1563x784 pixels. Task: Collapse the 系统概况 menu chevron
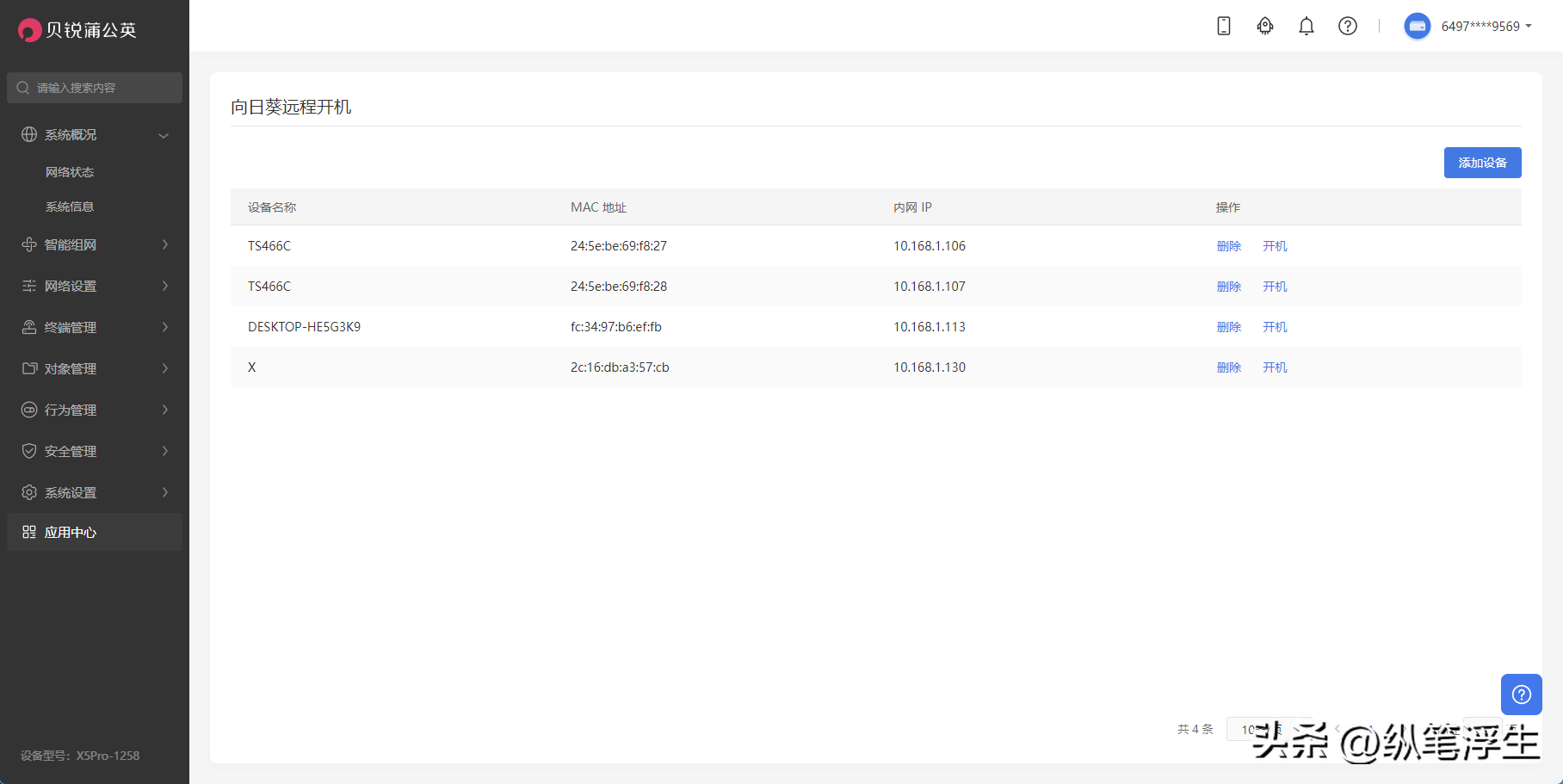click(164, 135)
